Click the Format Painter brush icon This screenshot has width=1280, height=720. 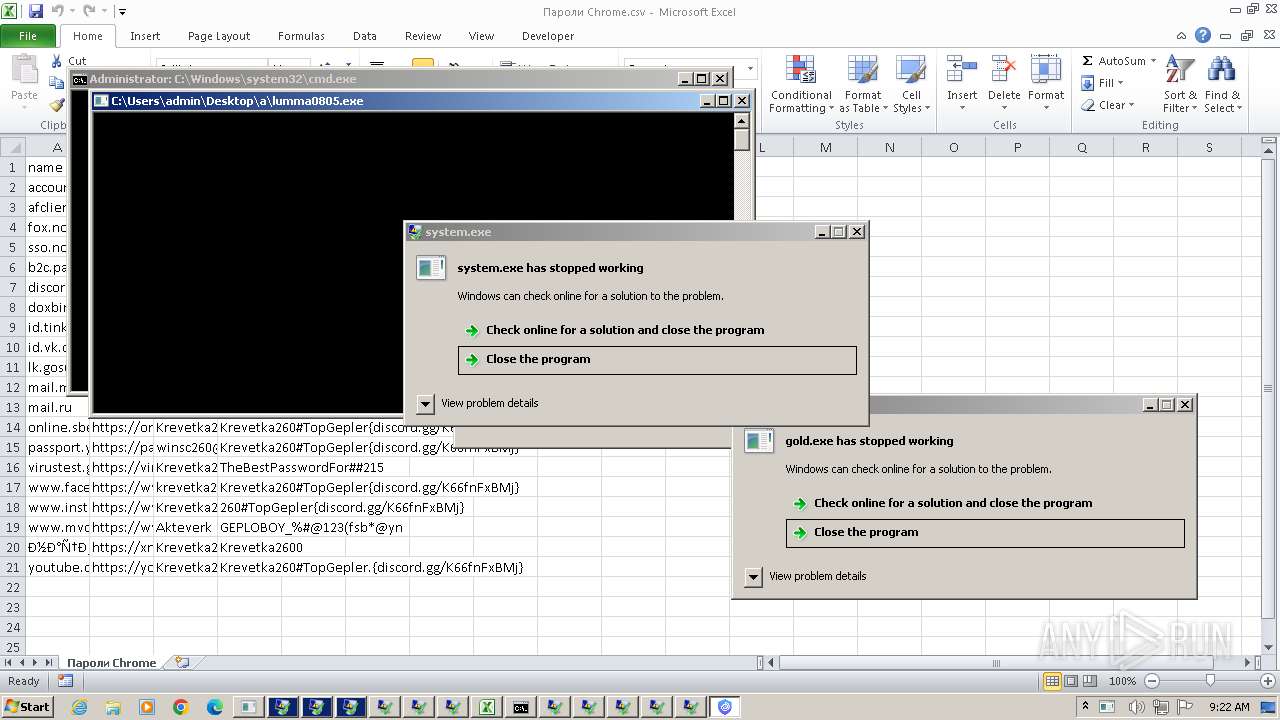tap(57, 104)
